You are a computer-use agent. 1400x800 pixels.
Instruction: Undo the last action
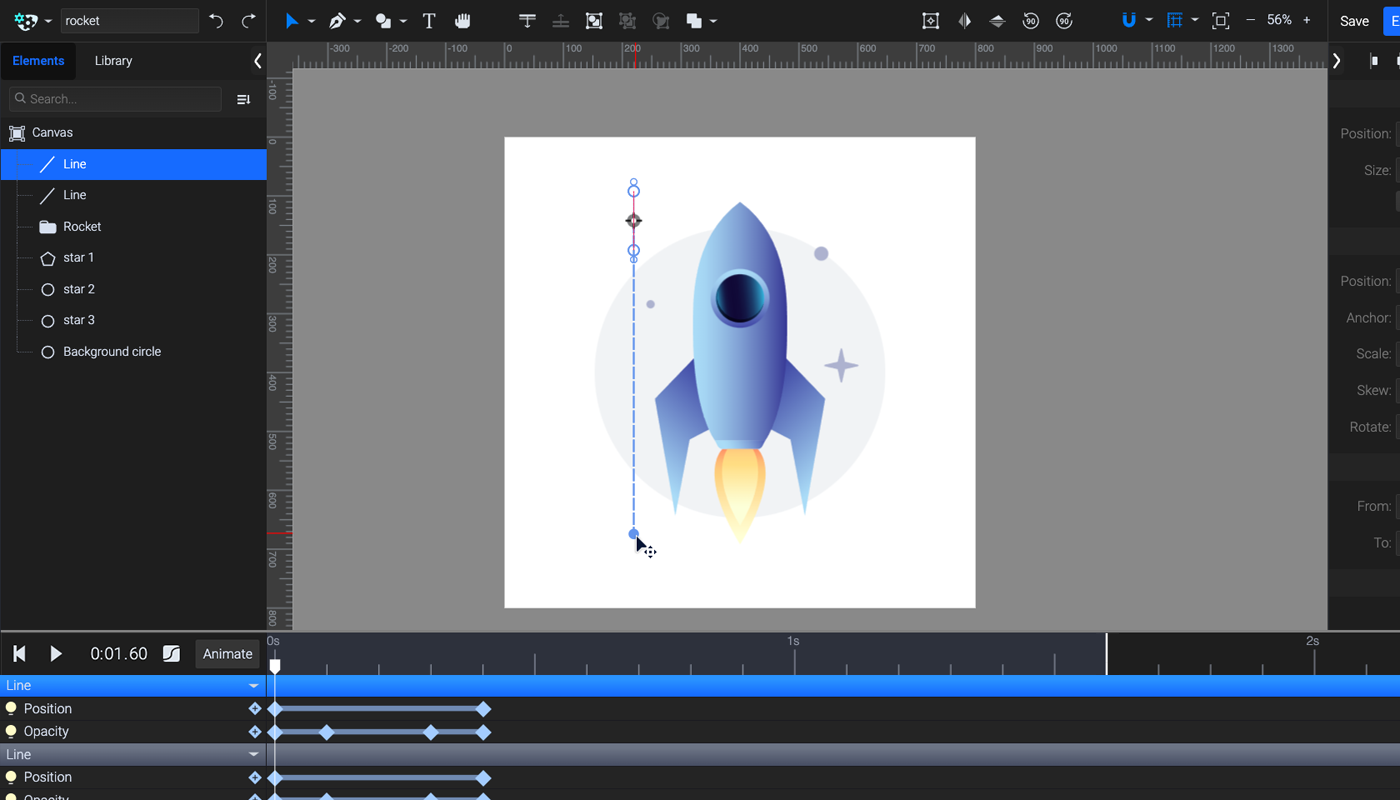click(216, 21)
